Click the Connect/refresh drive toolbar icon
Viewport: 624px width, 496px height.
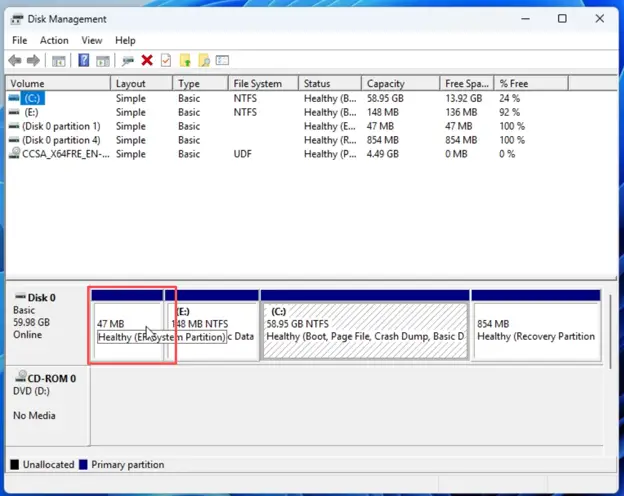click(128, 61)
